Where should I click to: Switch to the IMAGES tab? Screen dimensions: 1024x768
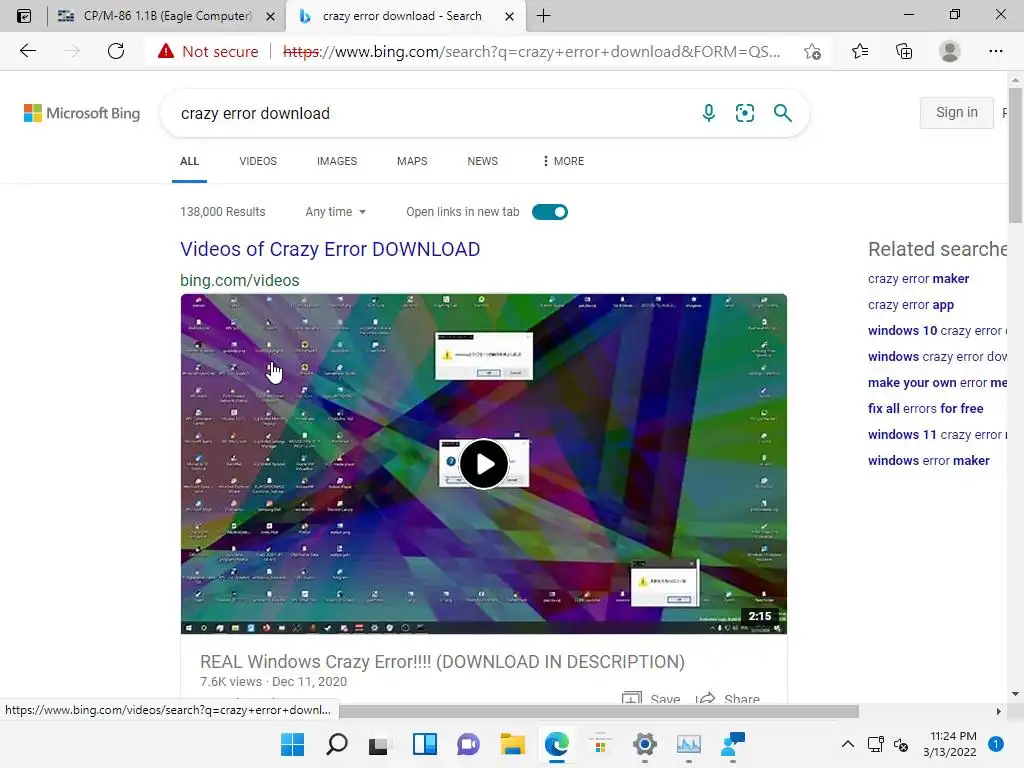pyautogui.click(x=337, y=161)
